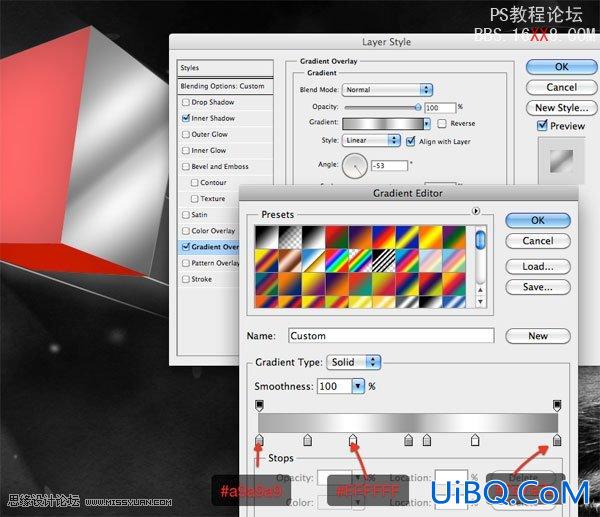Screen dimensions: 600x517
Task: Click the presets scroll up arrow
Action: pos(480,290)
